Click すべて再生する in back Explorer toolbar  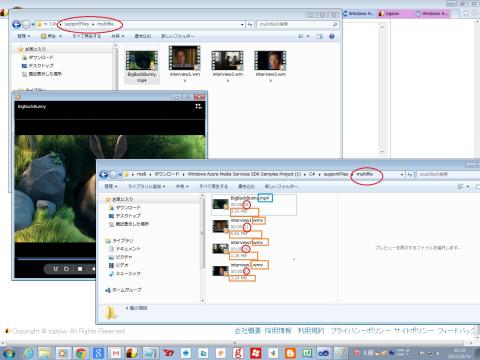[87, 36]
